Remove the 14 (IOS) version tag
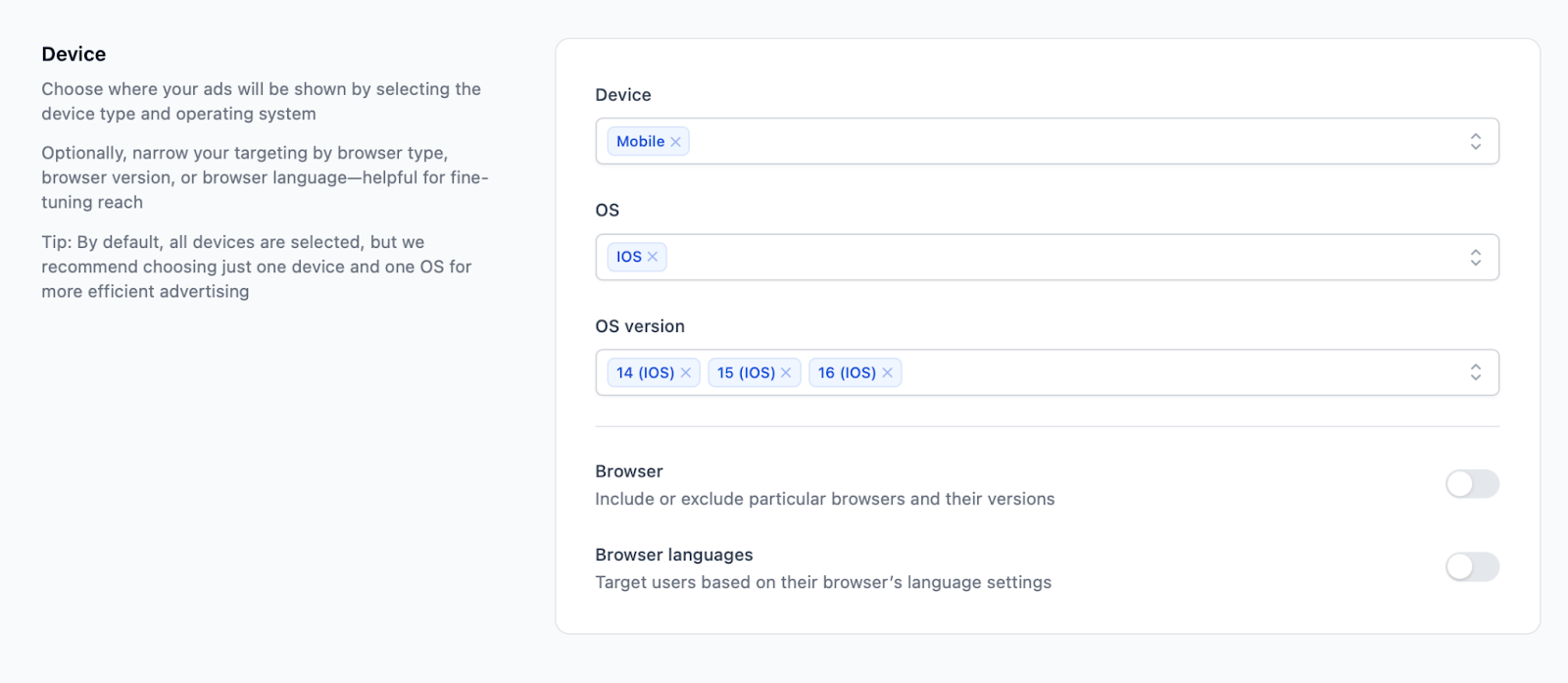This screenshot has width=1568, height=683. pyautogui.click(x=686, y=373)
